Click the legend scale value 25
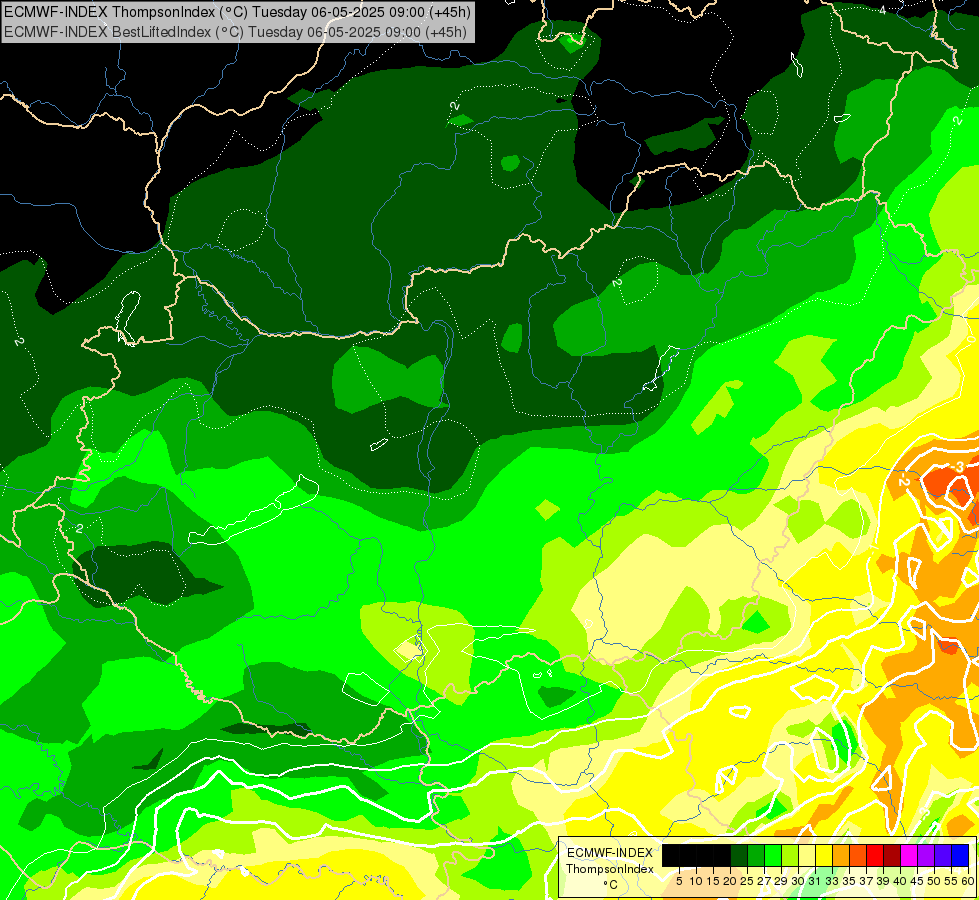Screen dimensions: 979x900 [747, 881]
